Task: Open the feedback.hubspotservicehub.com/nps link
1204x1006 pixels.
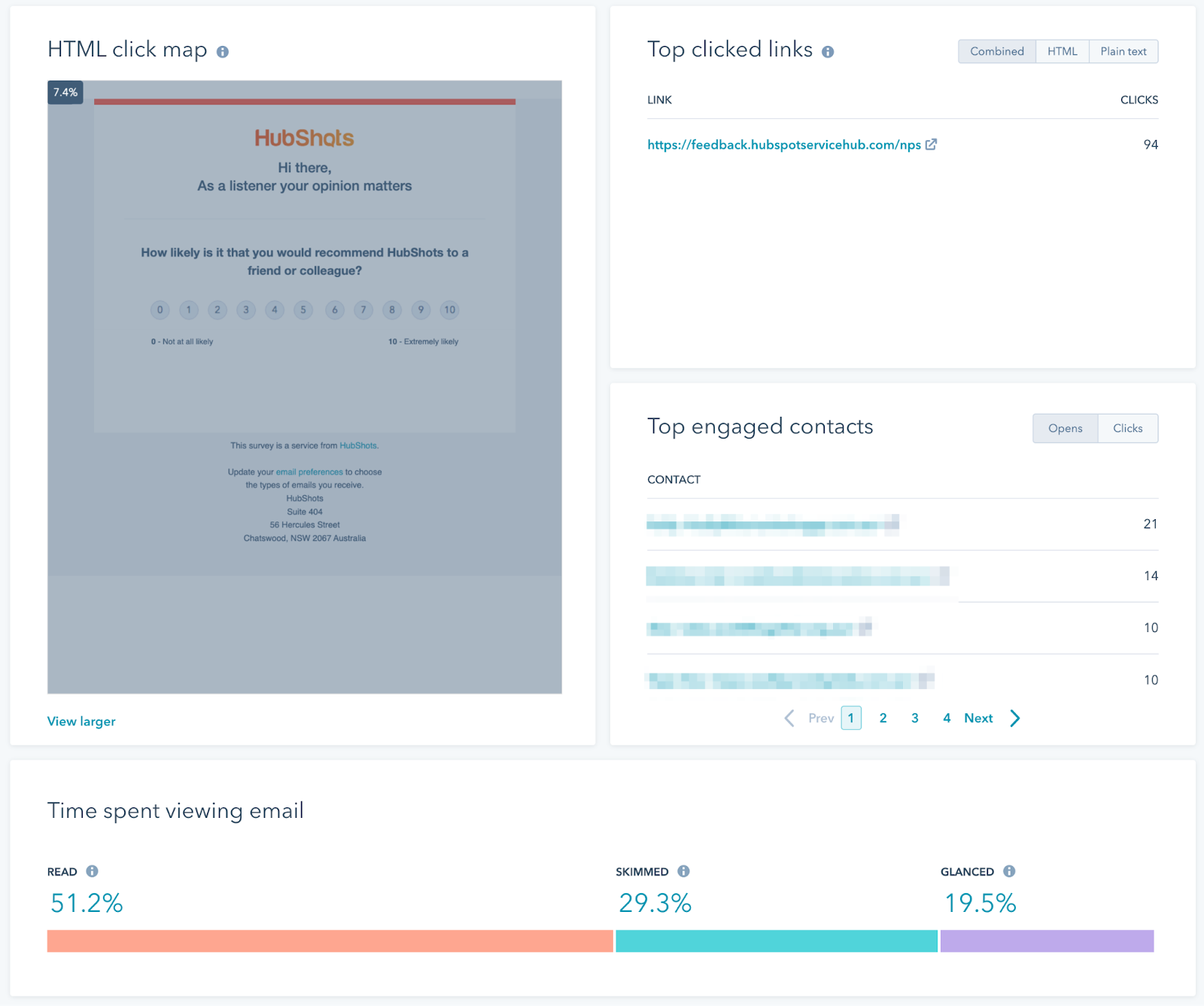Action: (x=783, y=144)
